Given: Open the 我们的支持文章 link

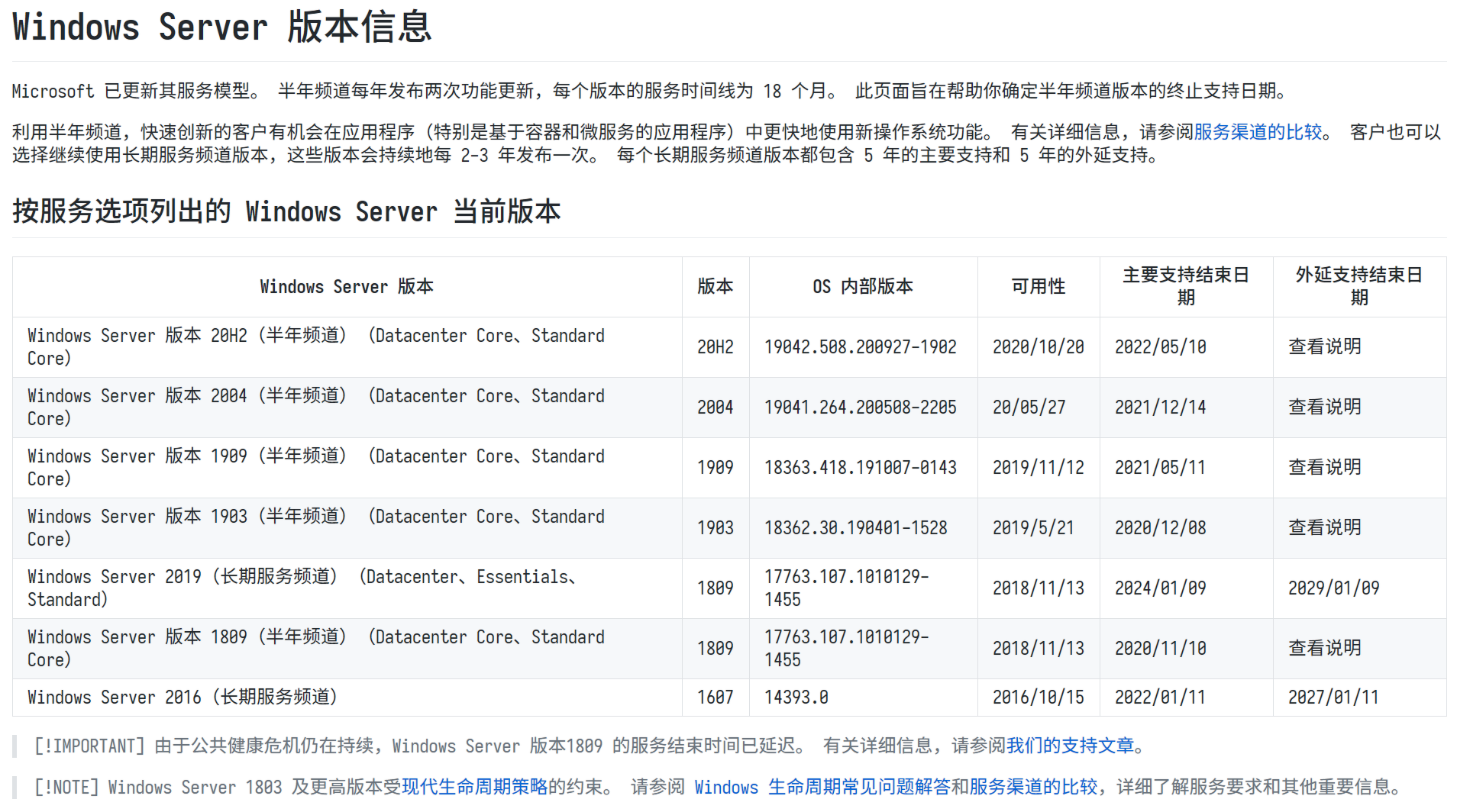Looking at the screenshot, I should (1070, 746).
